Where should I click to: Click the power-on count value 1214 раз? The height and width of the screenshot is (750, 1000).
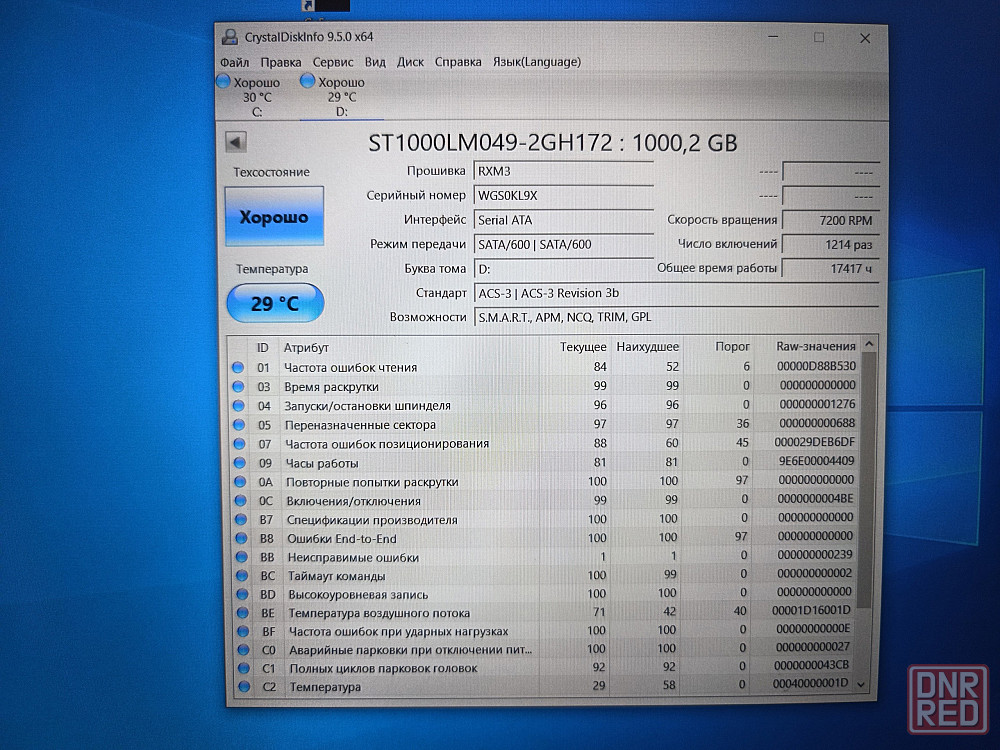click(x=830, y=245)
